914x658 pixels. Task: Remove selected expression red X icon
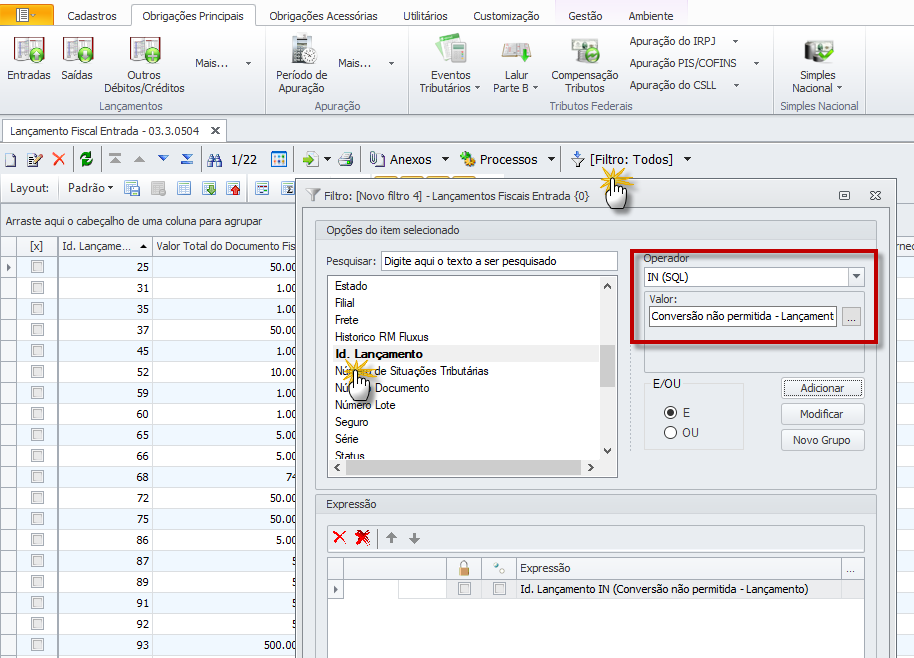(x=339, y=537)
